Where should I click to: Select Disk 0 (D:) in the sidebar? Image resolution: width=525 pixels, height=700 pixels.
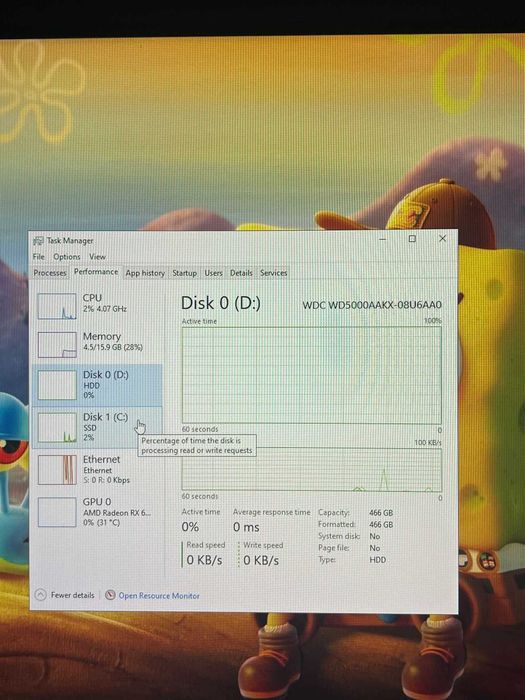(97, 385)
